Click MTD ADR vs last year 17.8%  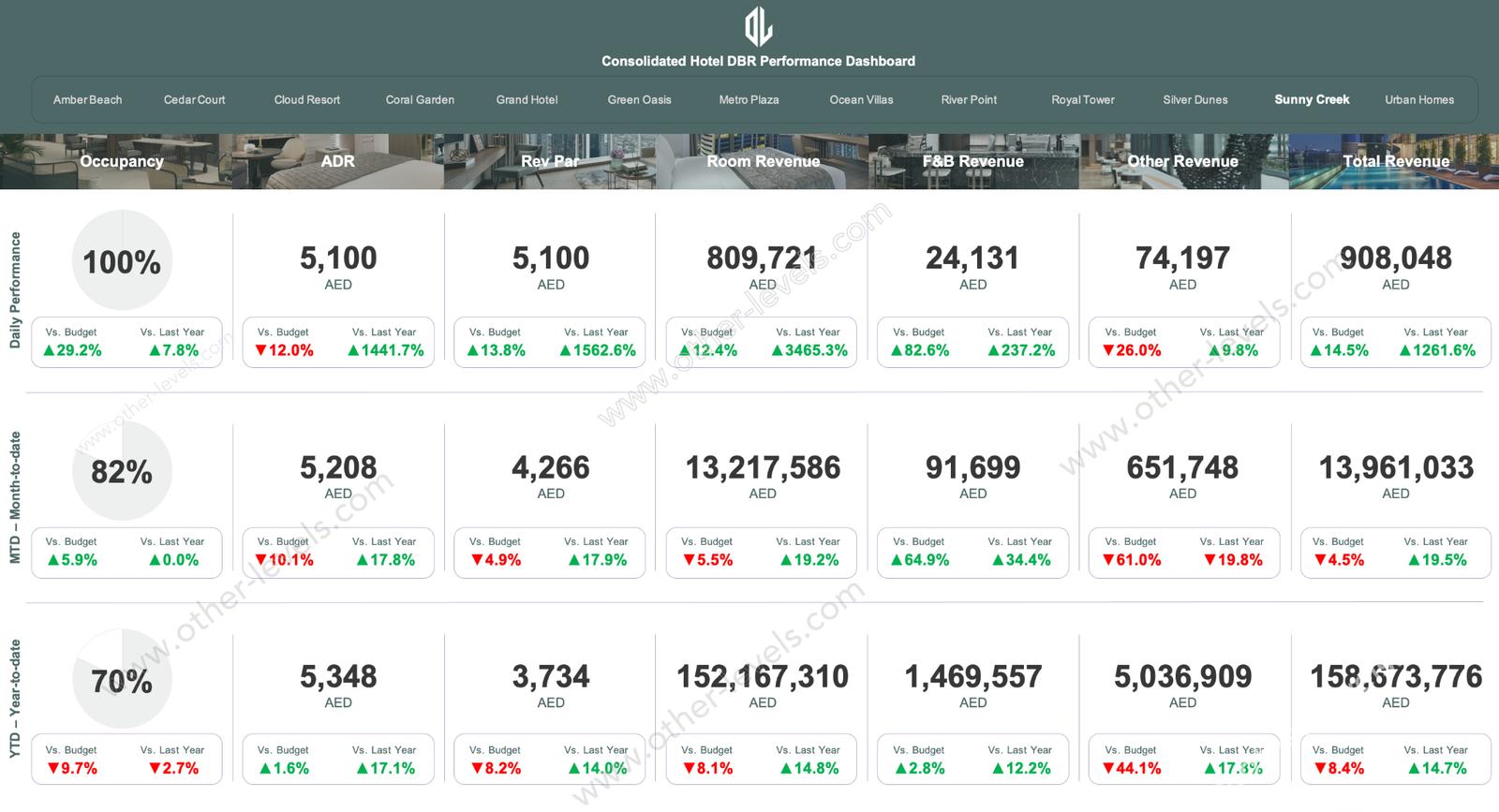[385, 560]
